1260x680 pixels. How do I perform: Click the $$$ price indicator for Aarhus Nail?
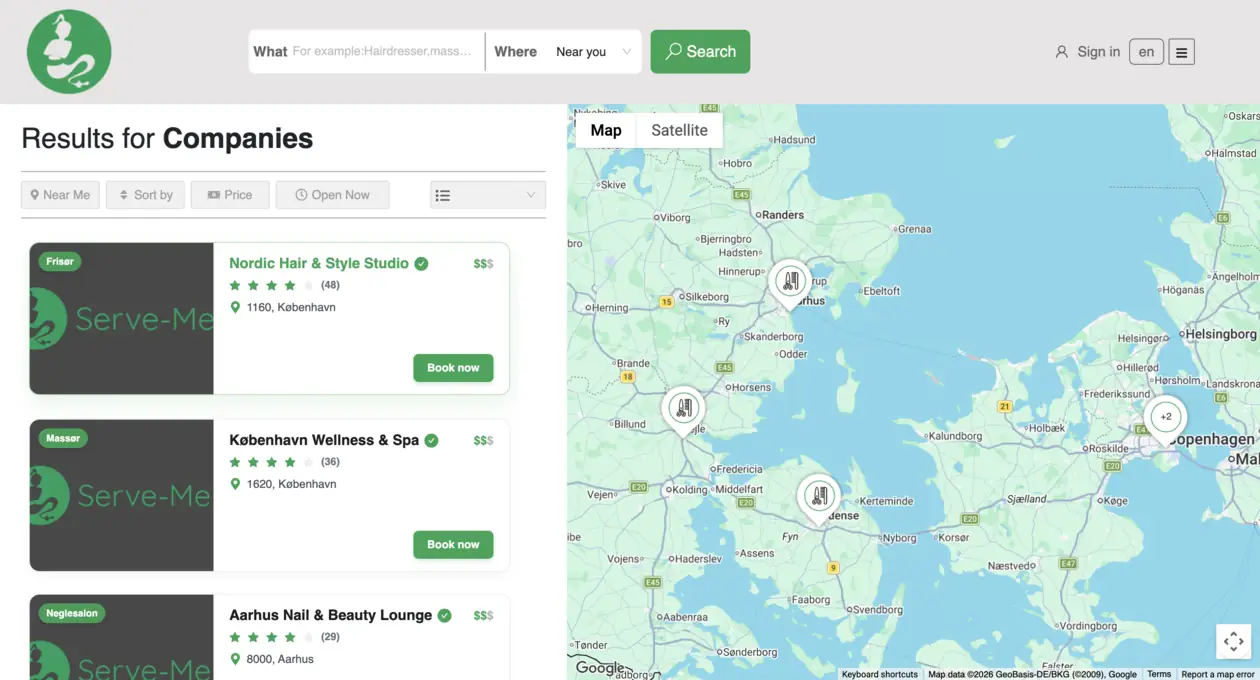pyautogui.click(x=483, y=615)
